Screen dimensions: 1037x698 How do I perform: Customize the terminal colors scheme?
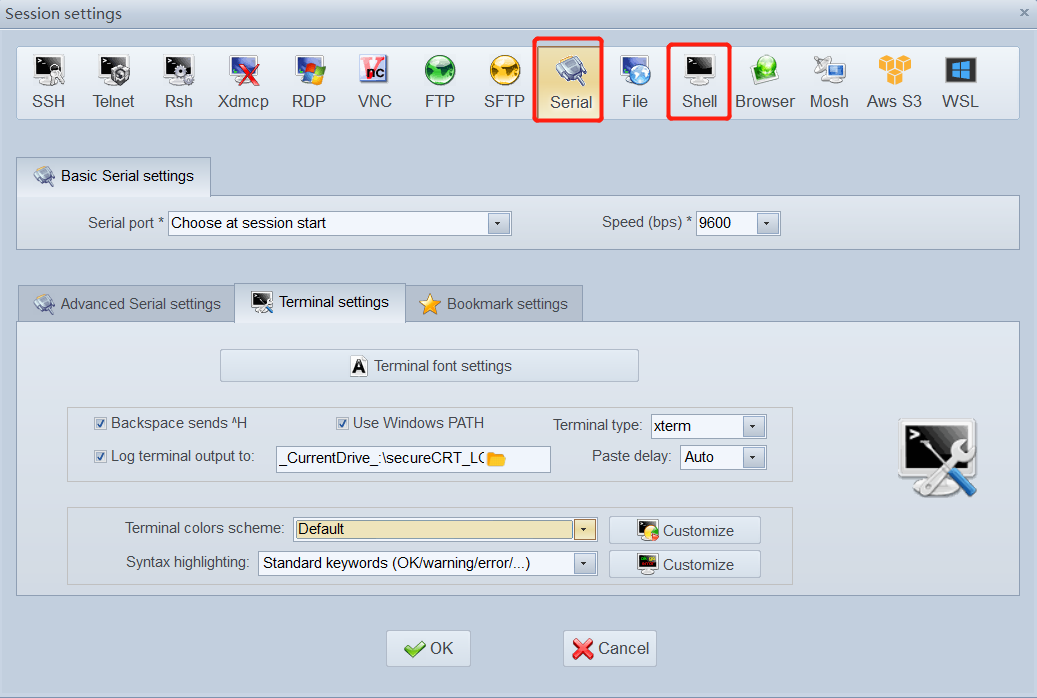684,531
